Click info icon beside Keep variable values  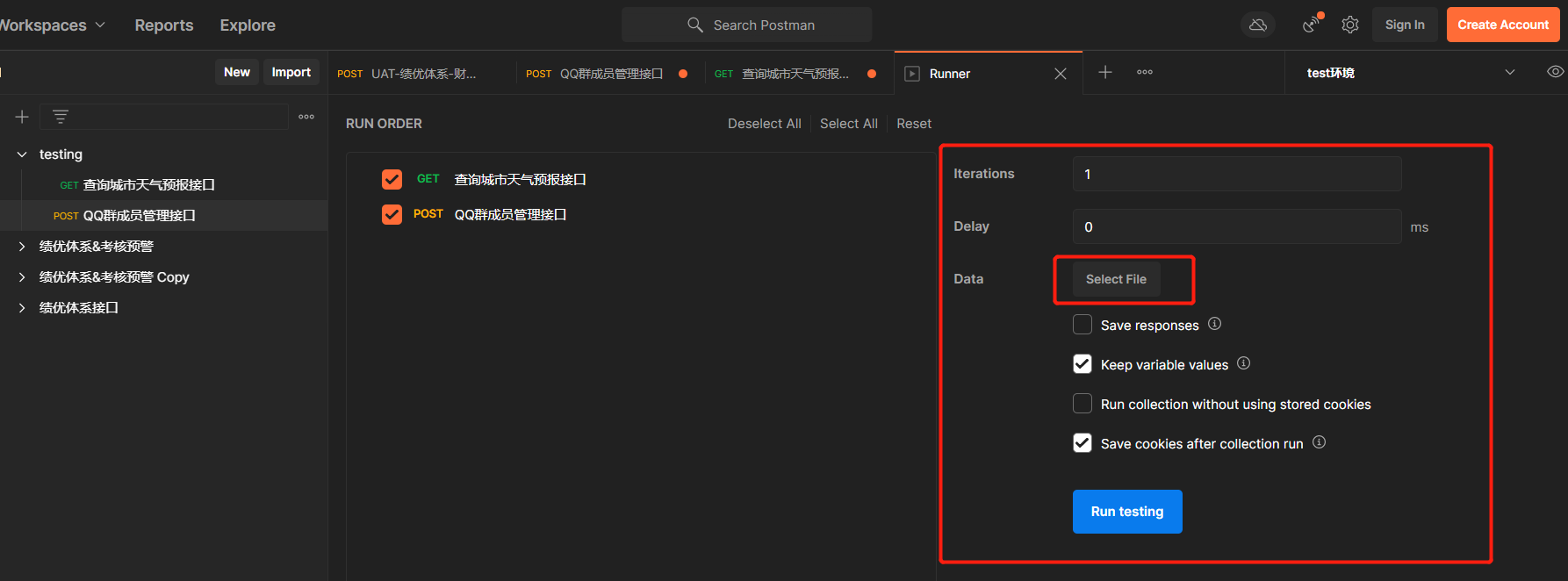1243,363
